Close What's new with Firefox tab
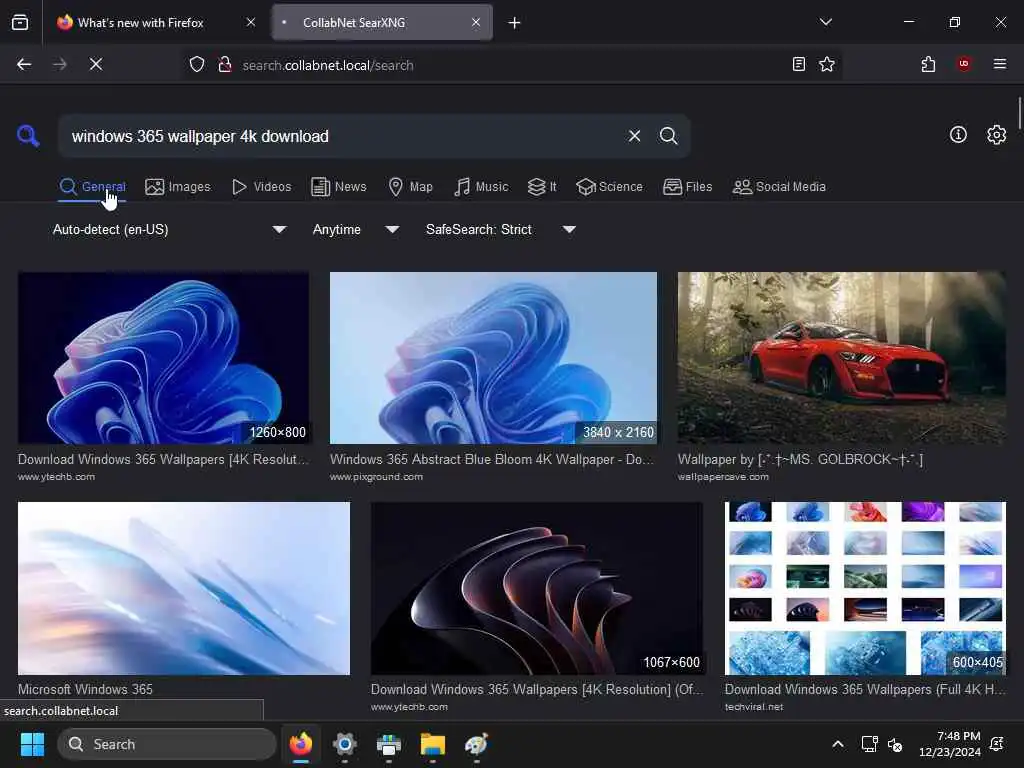 pos(251,22)
